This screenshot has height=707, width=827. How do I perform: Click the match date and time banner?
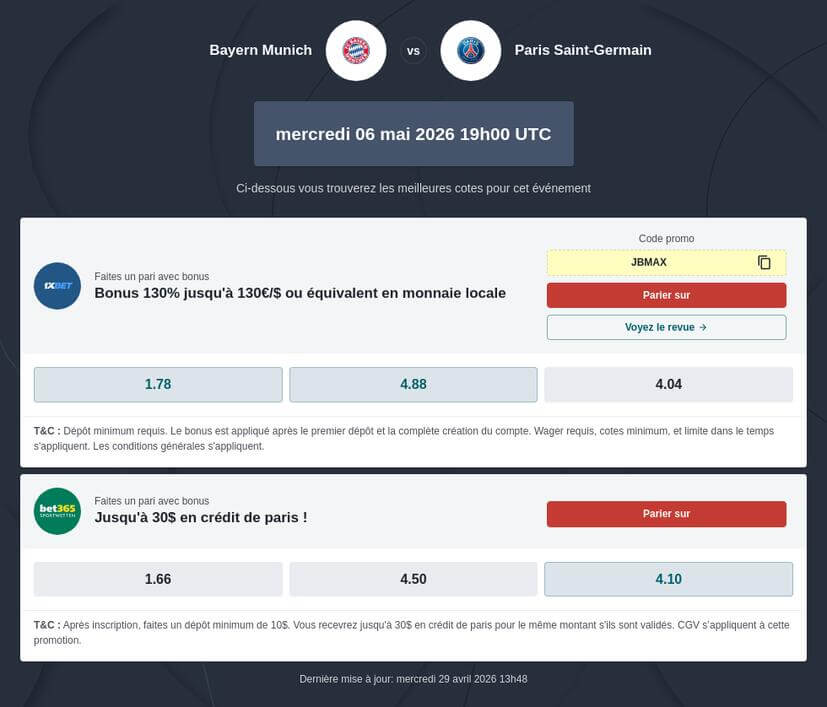coord(413,134)
